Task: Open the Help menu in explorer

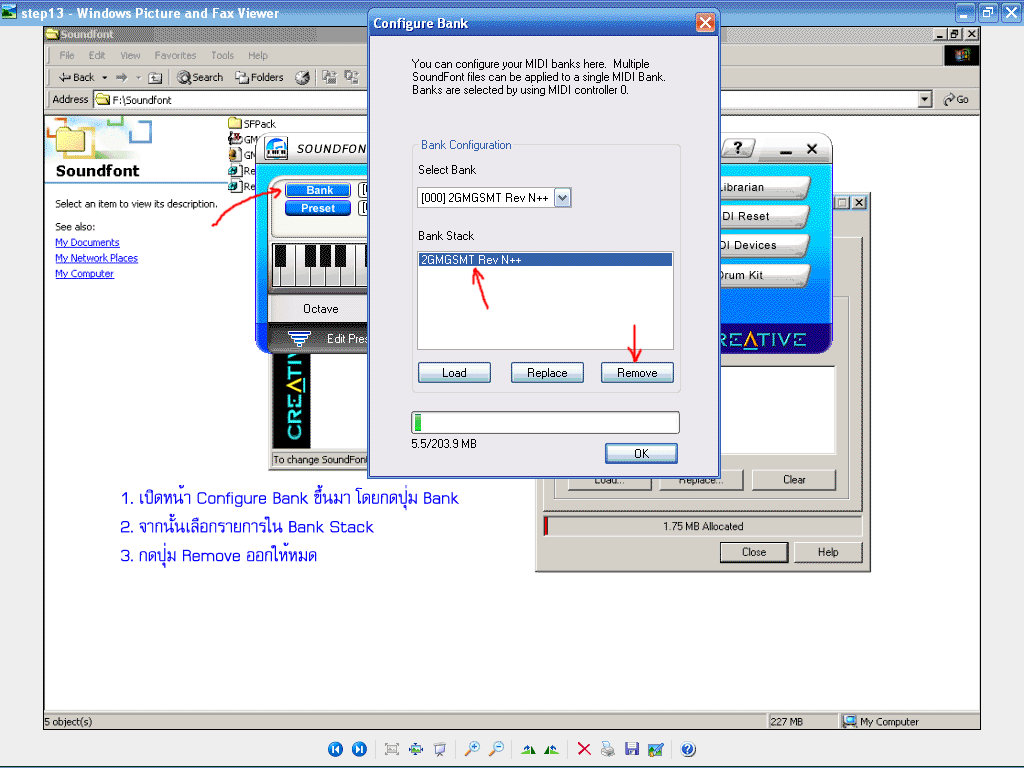Action: coord(257,56)
